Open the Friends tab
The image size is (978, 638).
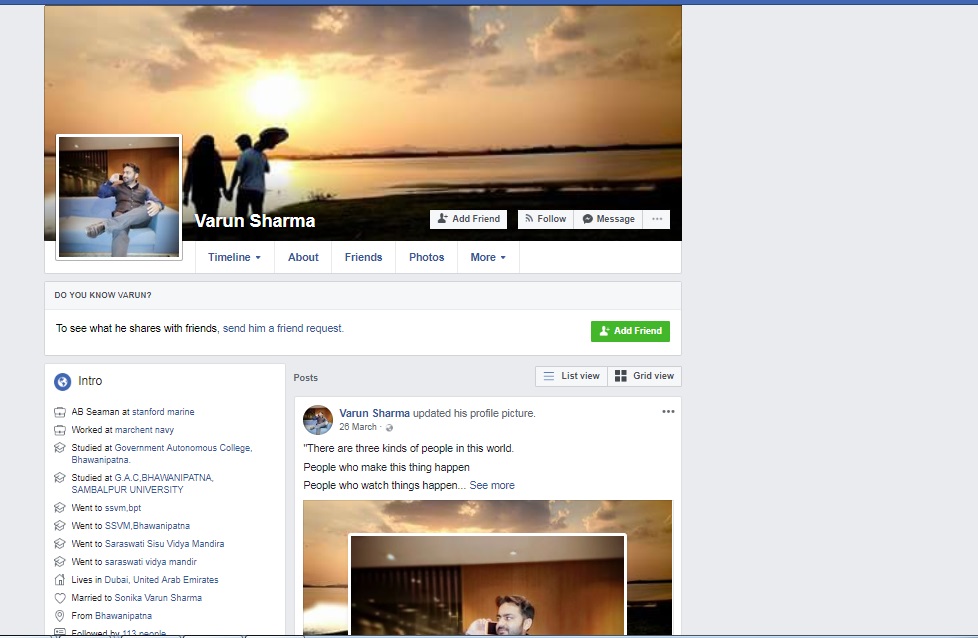click(363, 257)
